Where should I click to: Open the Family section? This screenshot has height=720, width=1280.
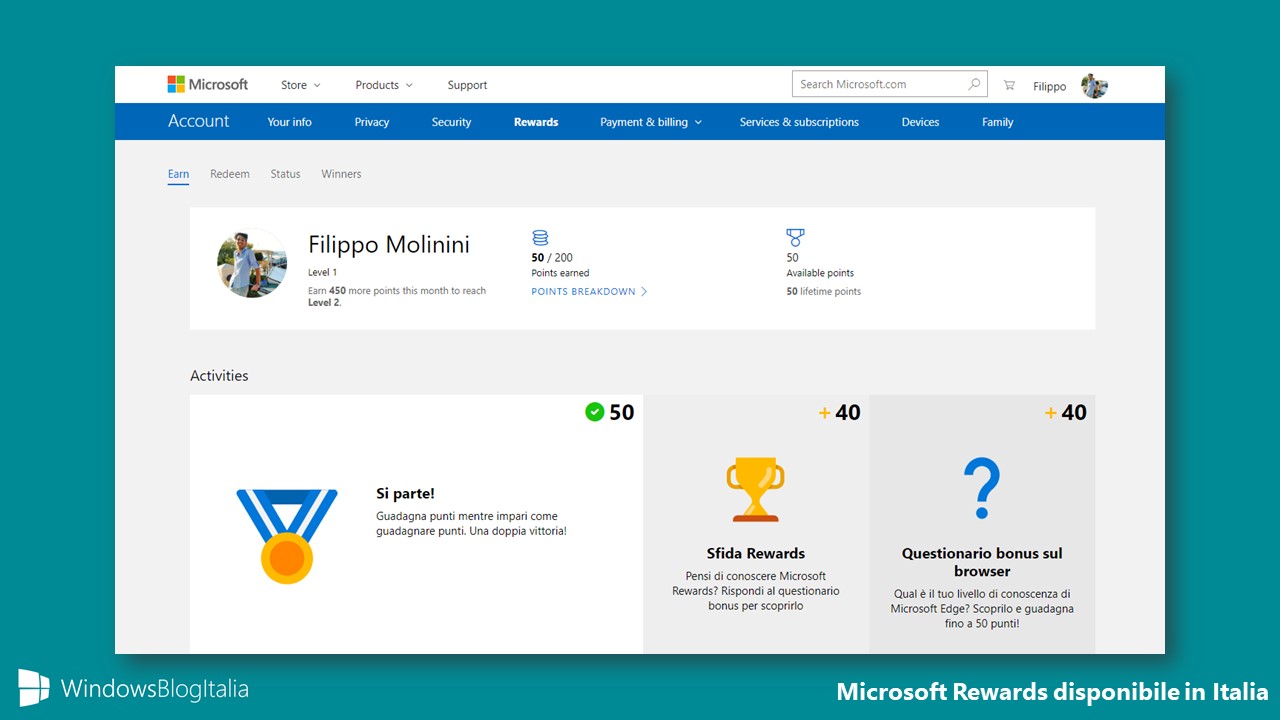pyautogui.click(x=998, y=122)
